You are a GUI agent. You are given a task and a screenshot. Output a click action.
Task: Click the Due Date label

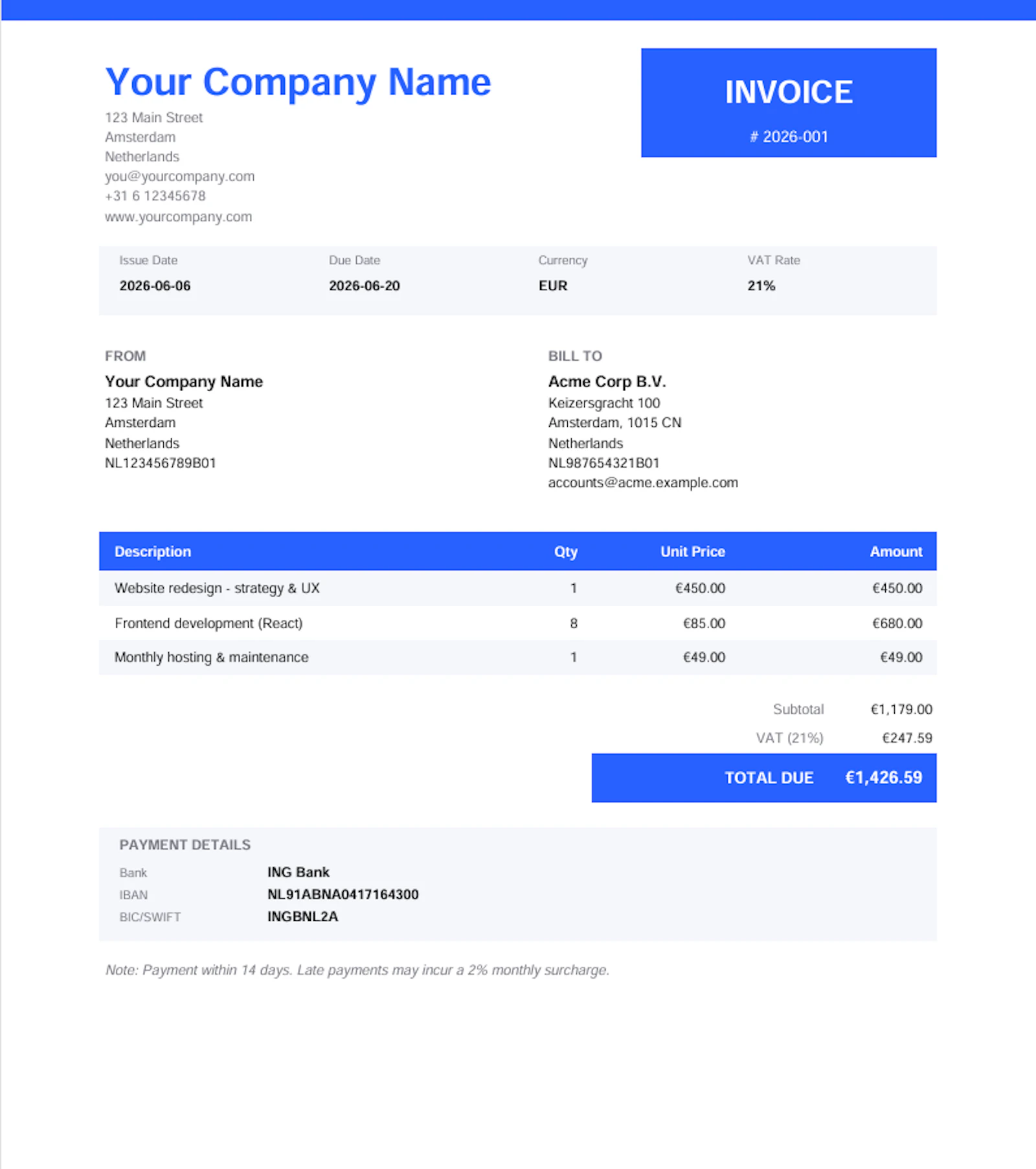pyautogui.click(x=354, y=260)
